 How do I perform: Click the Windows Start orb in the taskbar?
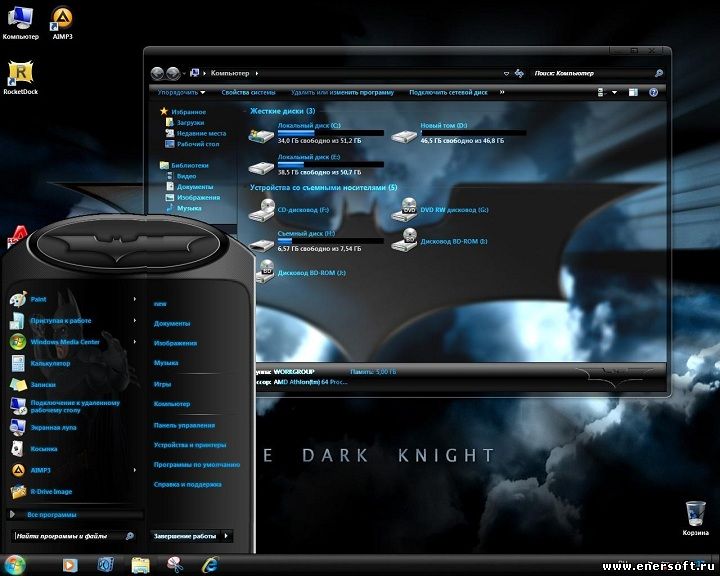pos(14,565)
